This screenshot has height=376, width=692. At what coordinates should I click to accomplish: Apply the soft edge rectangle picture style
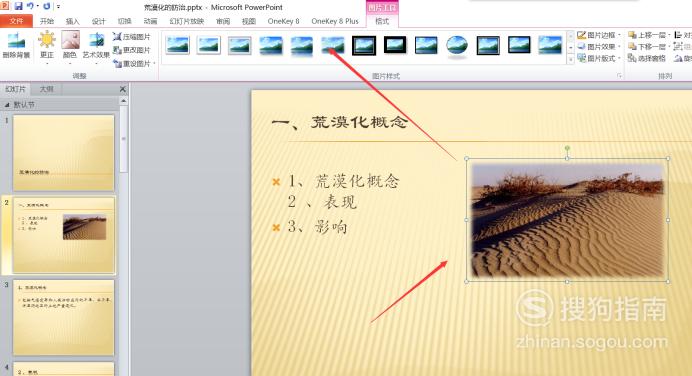[x=333, y=45]
